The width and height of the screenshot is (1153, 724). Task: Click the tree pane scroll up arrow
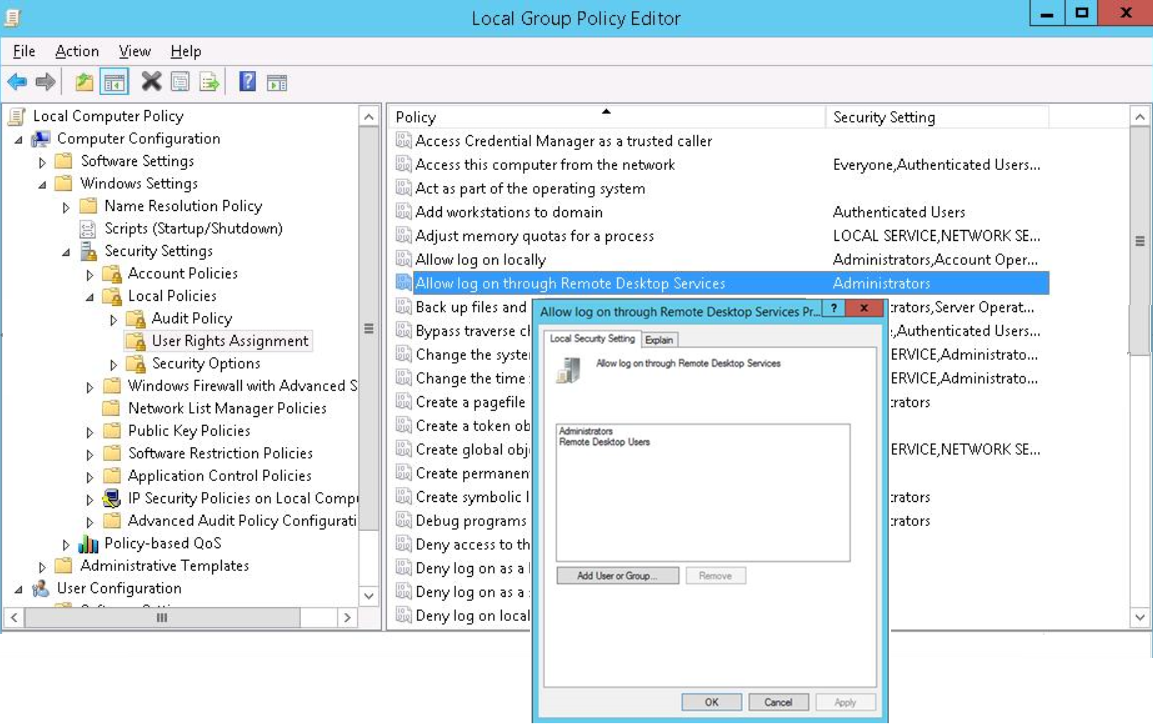[369, 116]
